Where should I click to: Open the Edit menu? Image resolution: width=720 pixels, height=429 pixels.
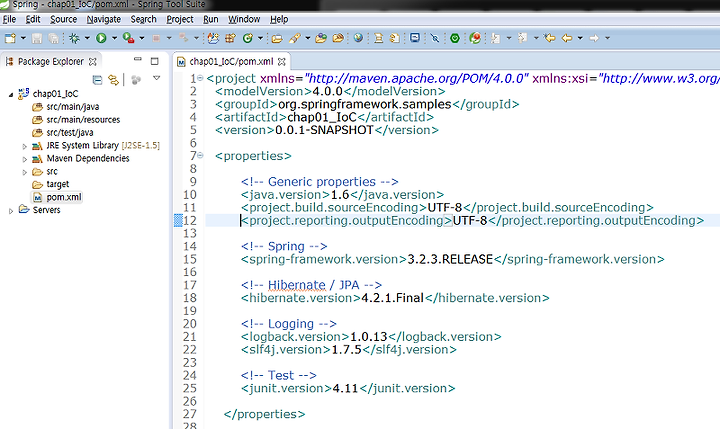33,19
